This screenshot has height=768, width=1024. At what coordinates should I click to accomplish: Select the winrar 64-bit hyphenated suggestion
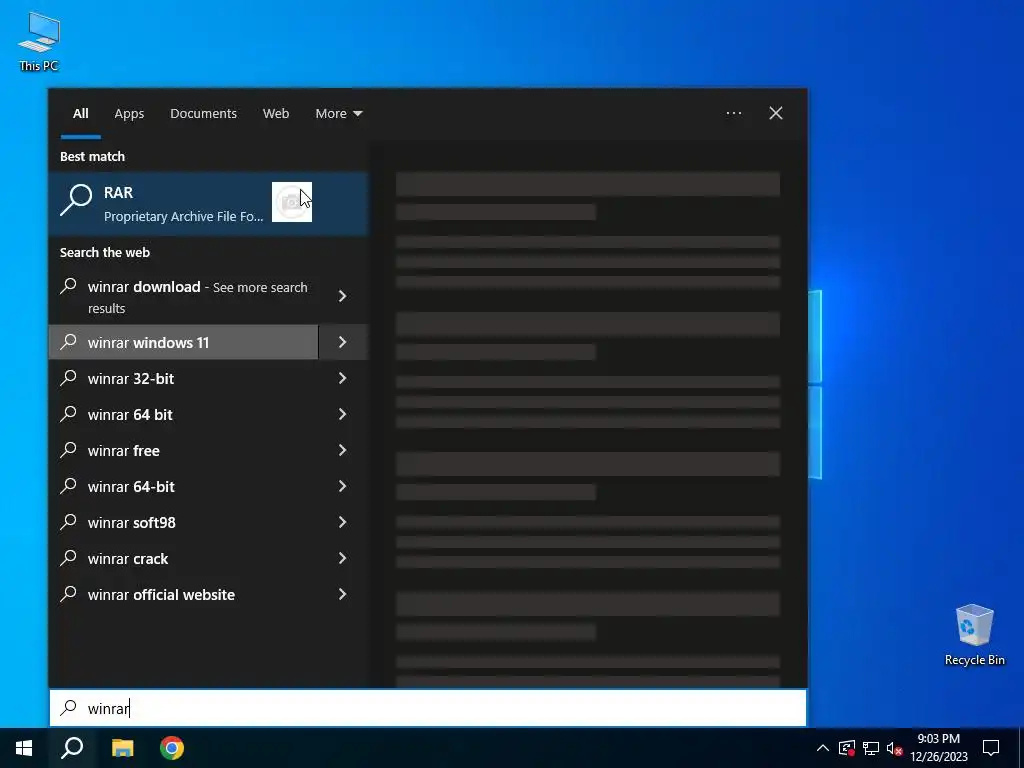[184, 486]
